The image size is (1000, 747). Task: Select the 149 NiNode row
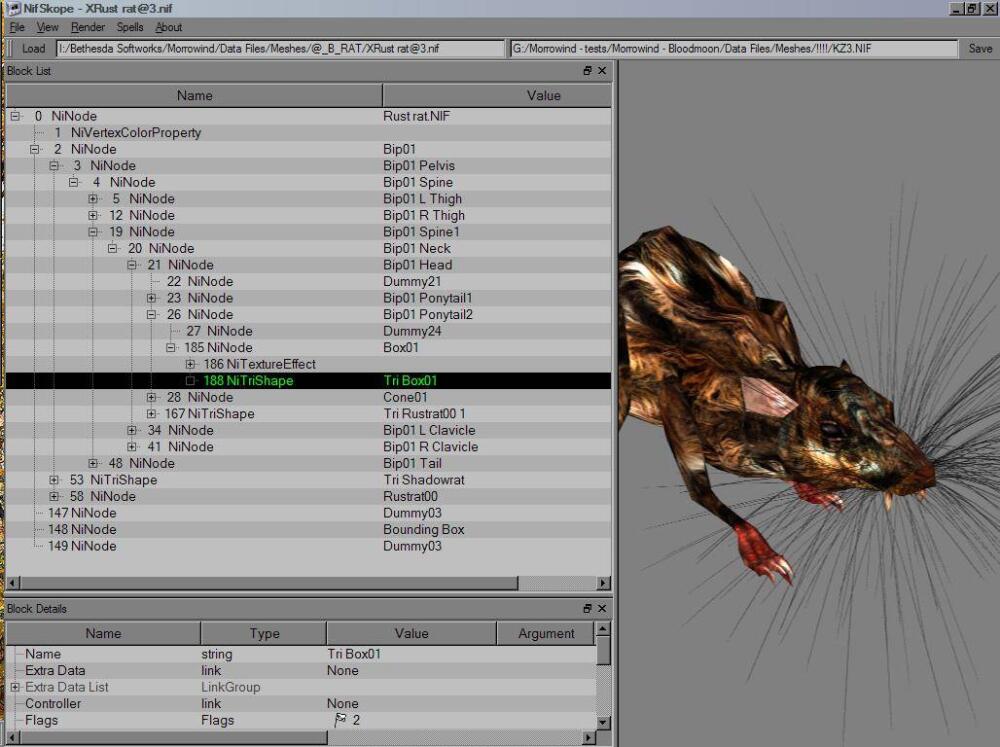[309, 547]
